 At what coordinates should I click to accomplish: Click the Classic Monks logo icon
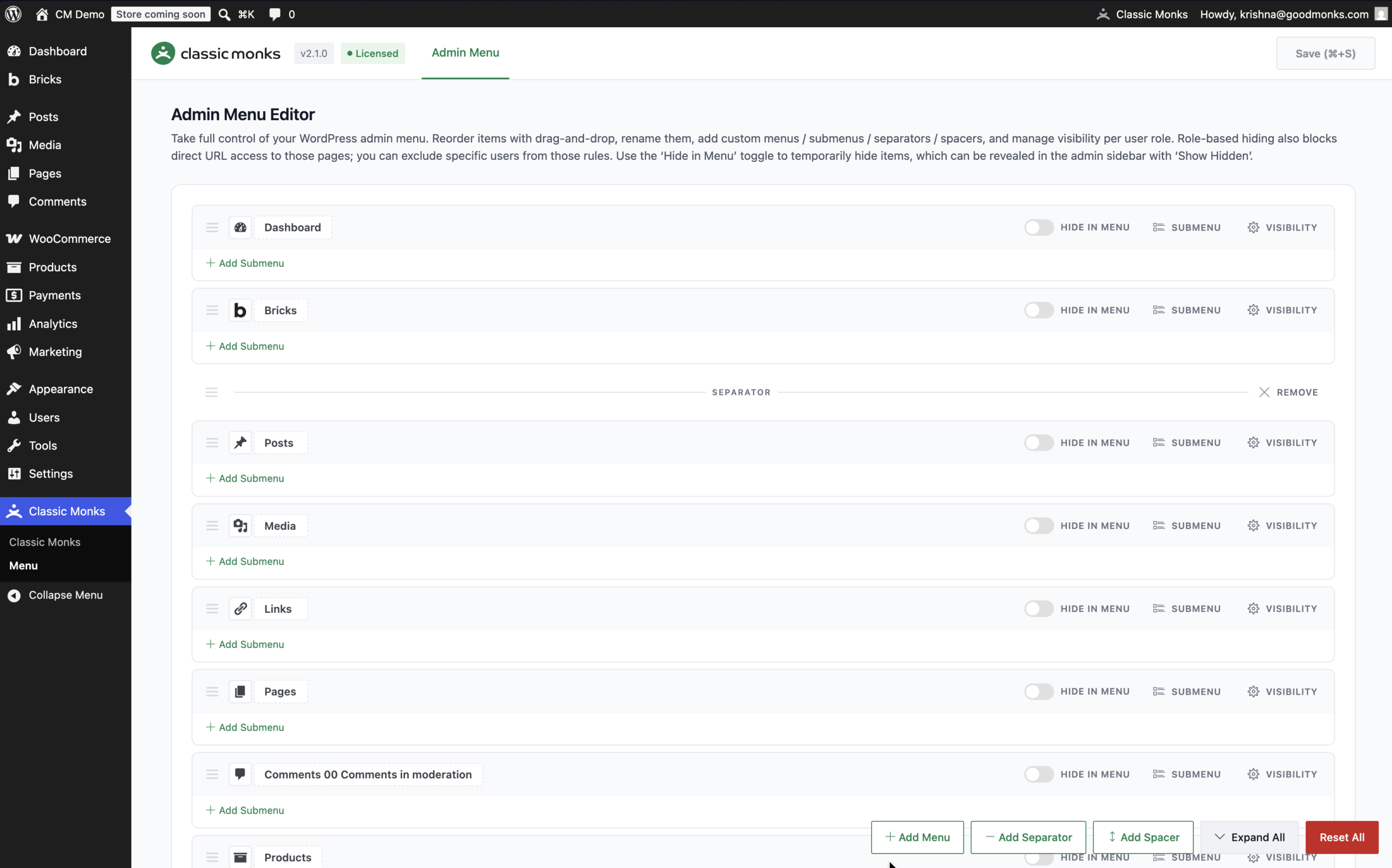coord(163,53)
